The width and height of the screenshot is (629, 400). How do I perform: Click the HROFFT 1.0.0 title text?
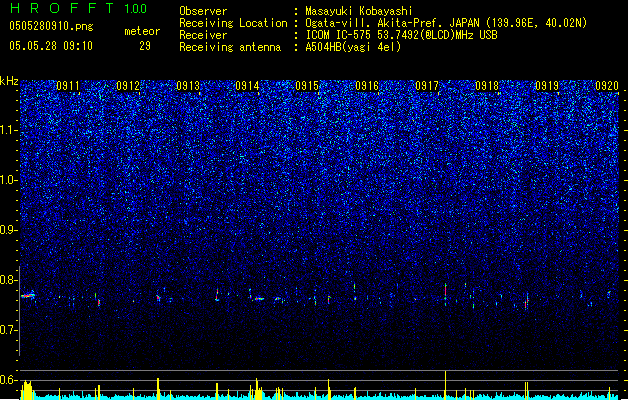[x=79, y=8]
